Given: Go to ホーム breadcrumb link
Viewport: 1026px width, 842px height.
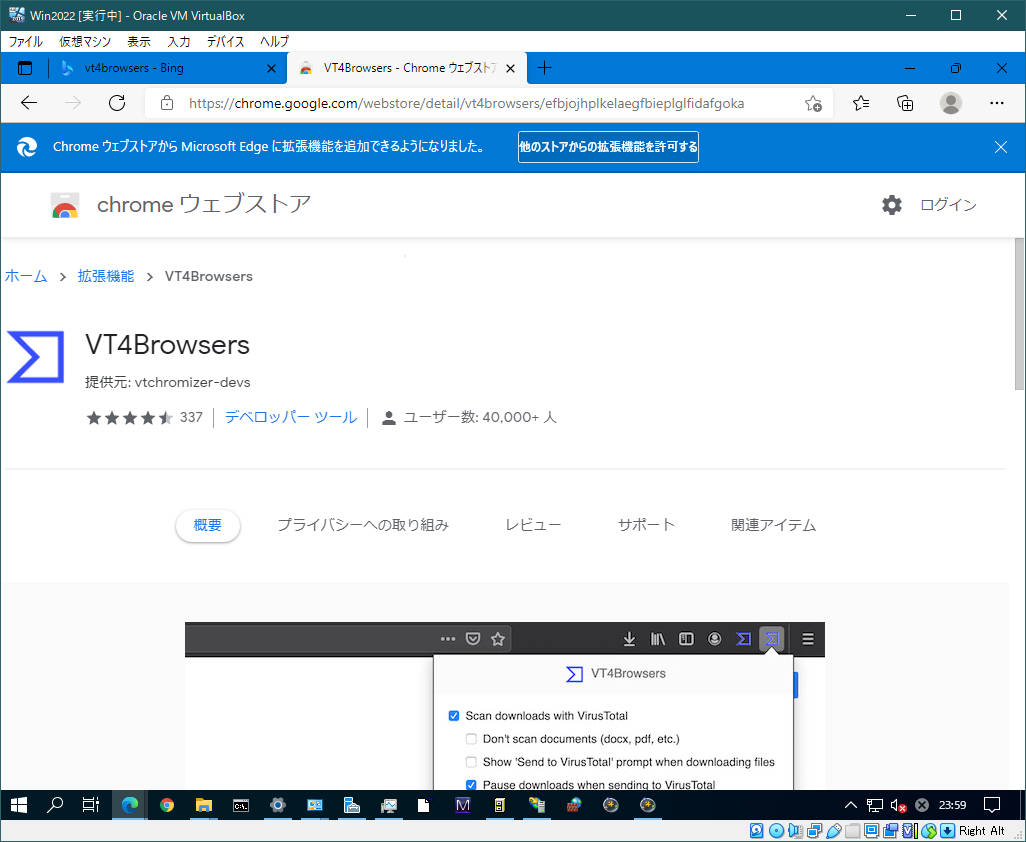Looking at the screenshot, I should pyautogui.click(x=26, y=276).
